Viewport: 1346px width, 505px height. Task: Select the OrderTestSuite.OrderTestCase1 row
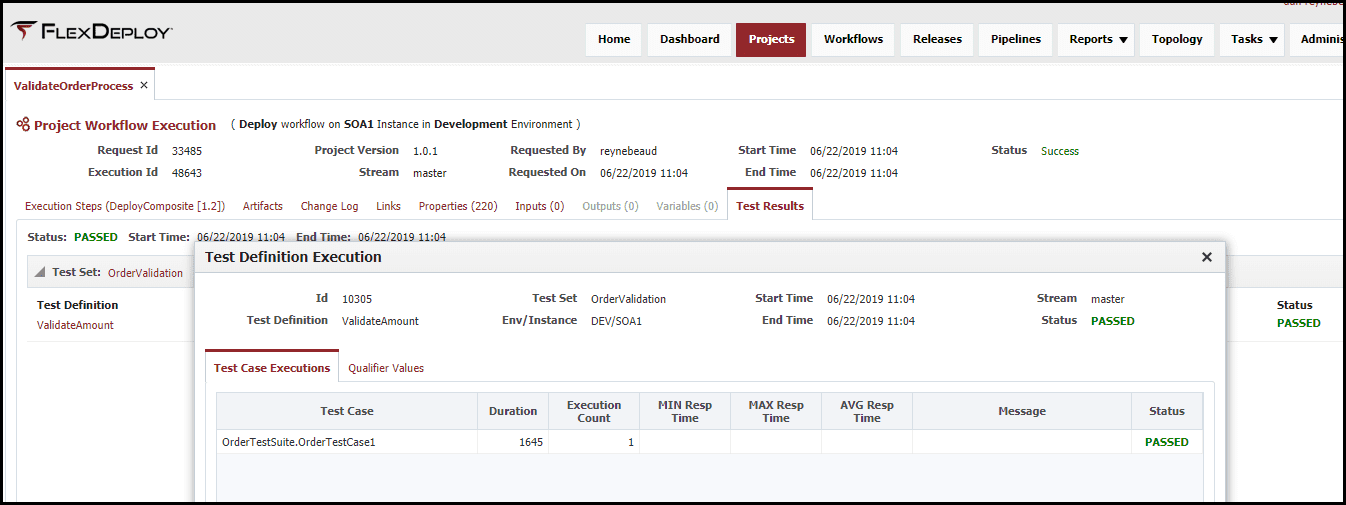(710, 442)
